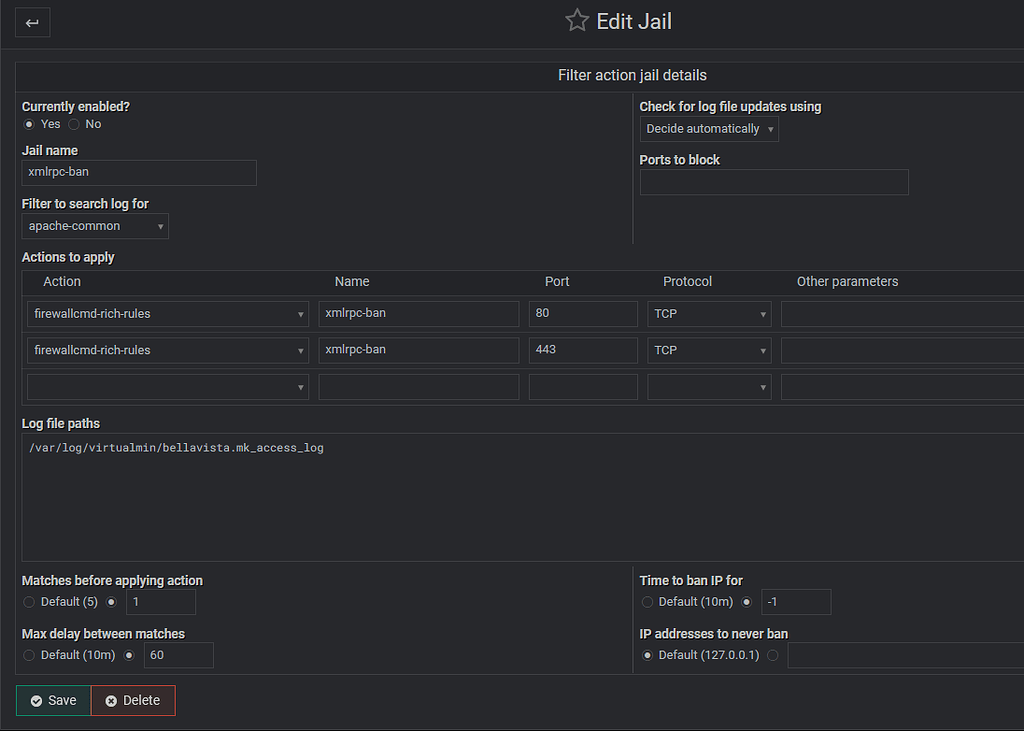This screenshot has height=731, width=1024.
Task: Click Other parameters field in empty third row
Action: 903,387
